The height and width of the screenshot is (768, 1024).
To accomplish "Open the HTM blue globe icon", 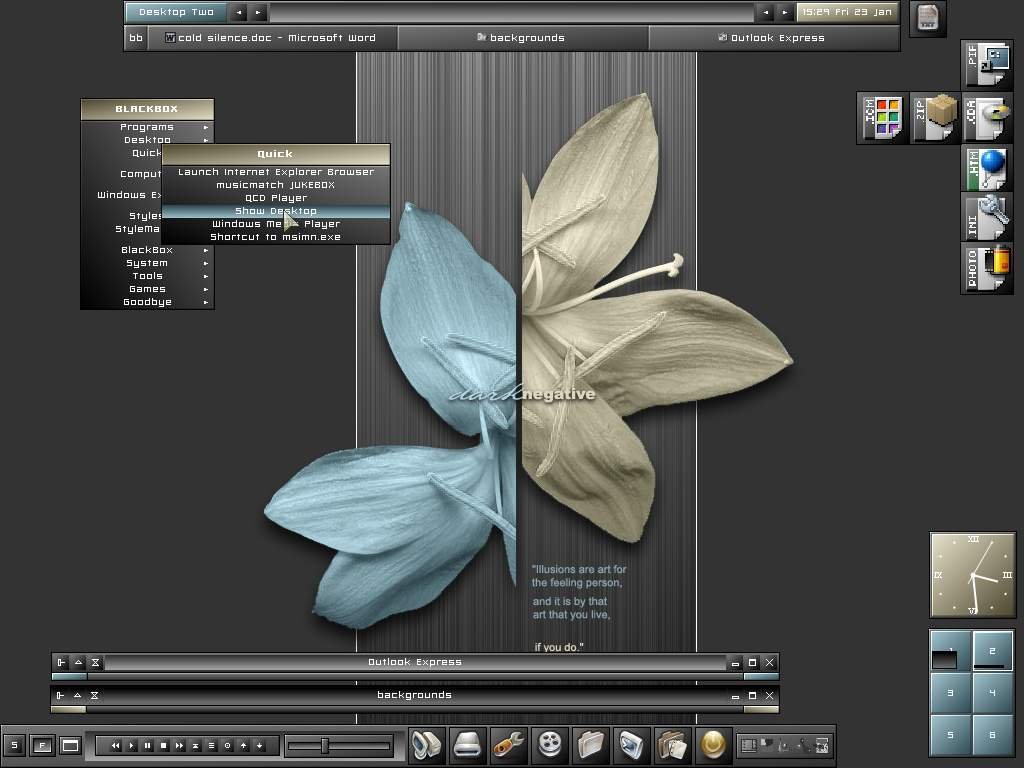I will (x=988, y=168).
